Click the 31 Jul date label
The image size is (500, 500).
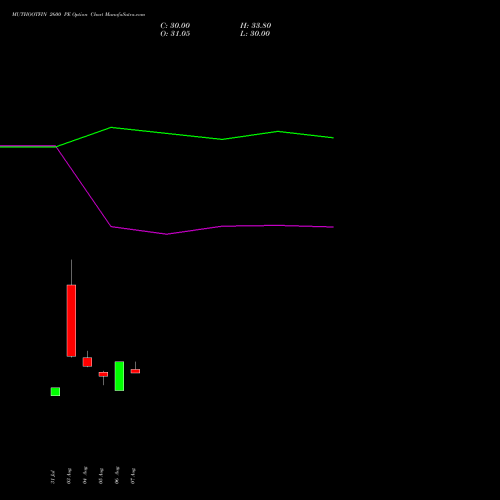pos(53,477)
